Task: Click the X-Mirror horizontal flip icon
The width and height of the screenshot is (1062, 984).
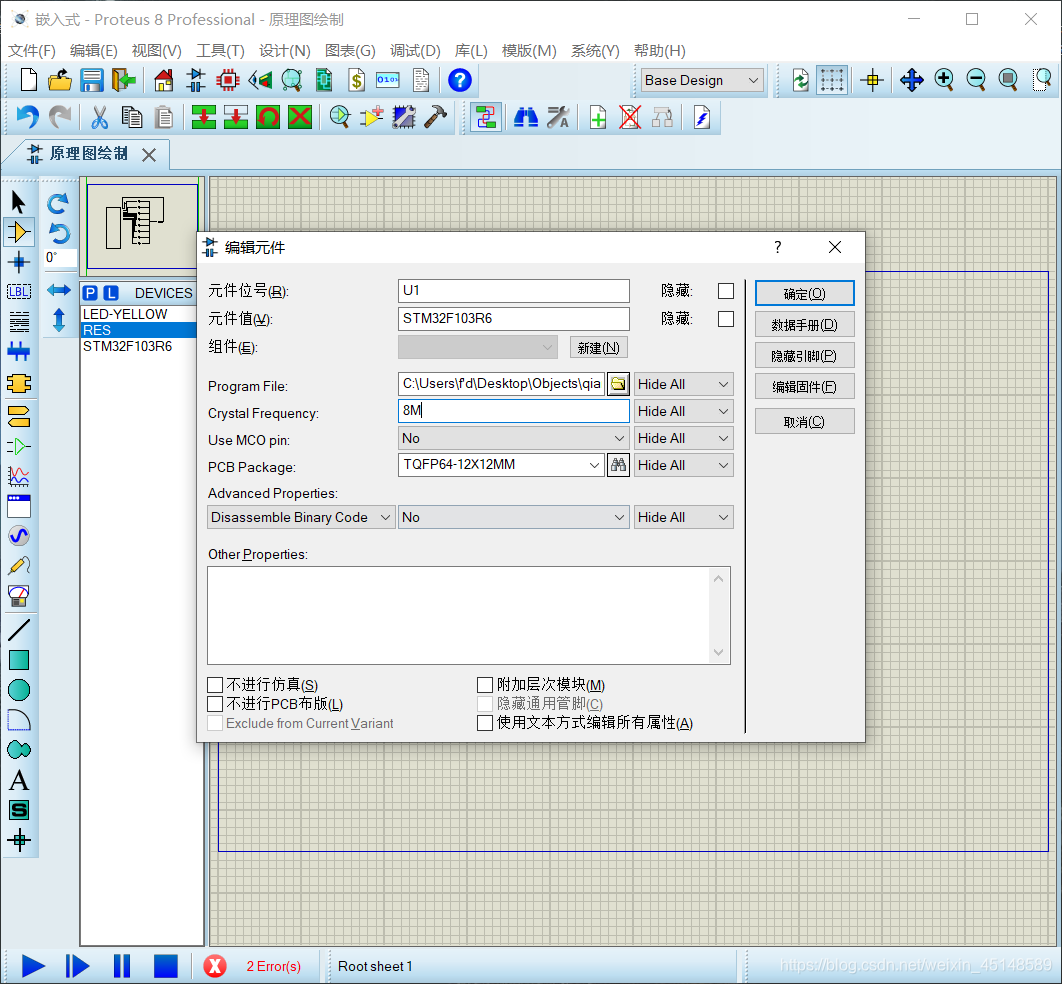Action: [x=59, y=290]
